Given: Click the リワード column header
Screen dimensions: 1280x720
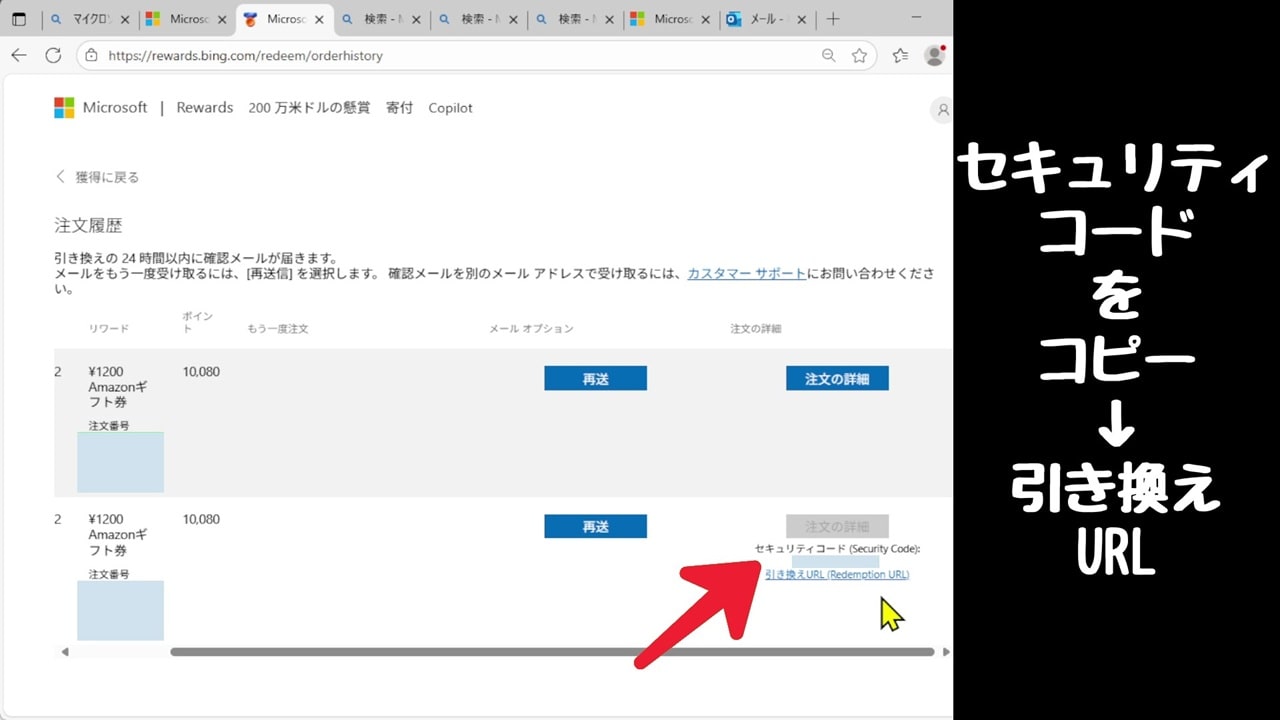Looking at the screenshot, I should [108, 329].
